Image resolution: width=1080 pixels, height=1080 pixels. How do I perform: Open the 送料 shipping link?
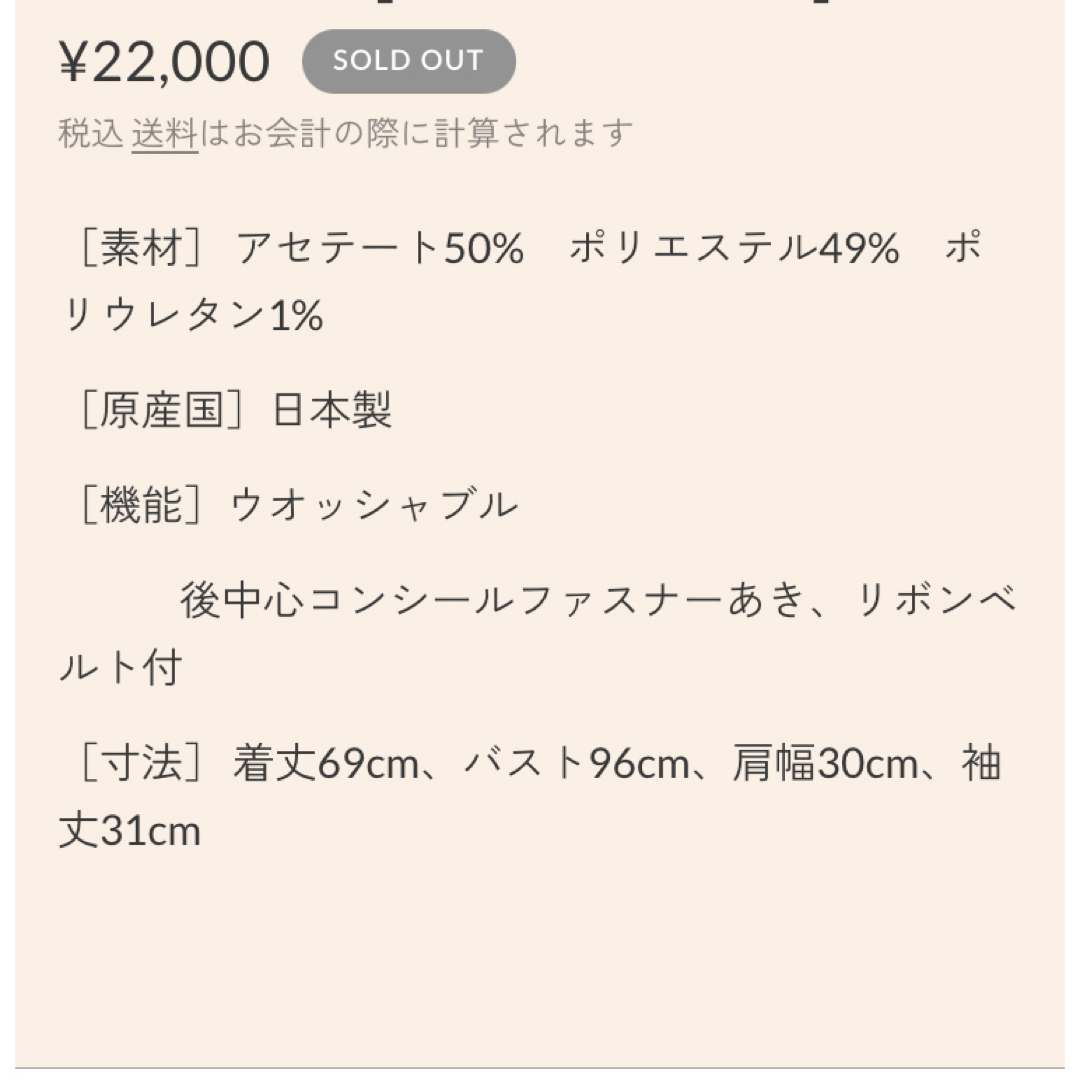pyautogui.click(x=165, y=134)
